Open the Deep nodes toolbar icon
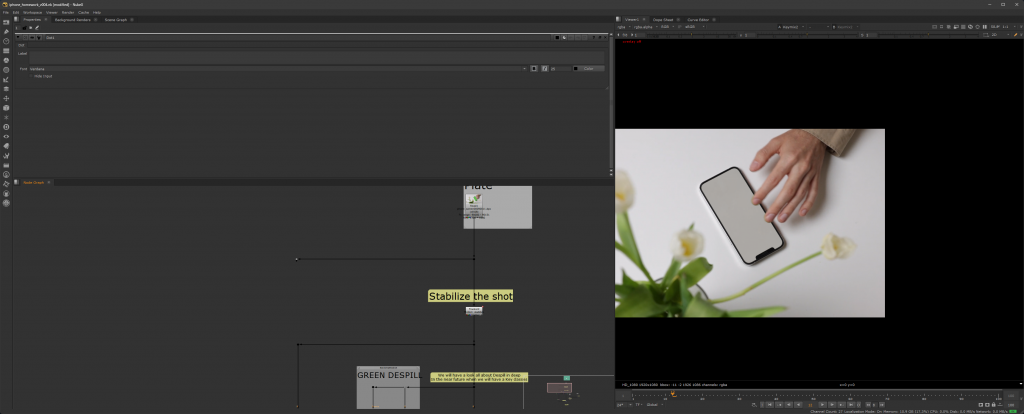Viewport: 1024px width, 414px height. click(6, 127)
